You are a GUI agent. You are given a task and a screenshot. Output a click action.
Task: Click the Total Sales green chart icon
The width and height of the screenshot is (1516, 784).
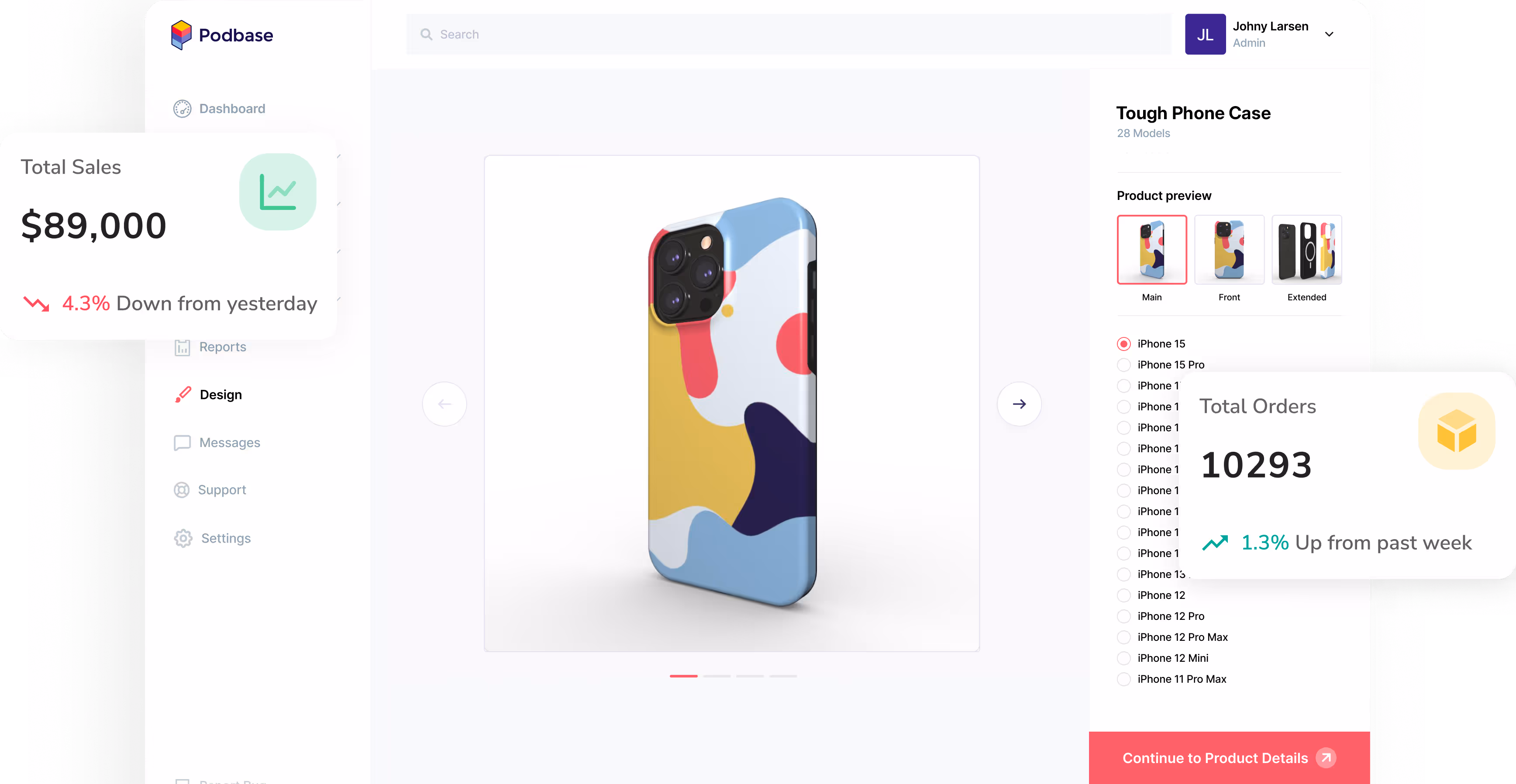(278, 192)
